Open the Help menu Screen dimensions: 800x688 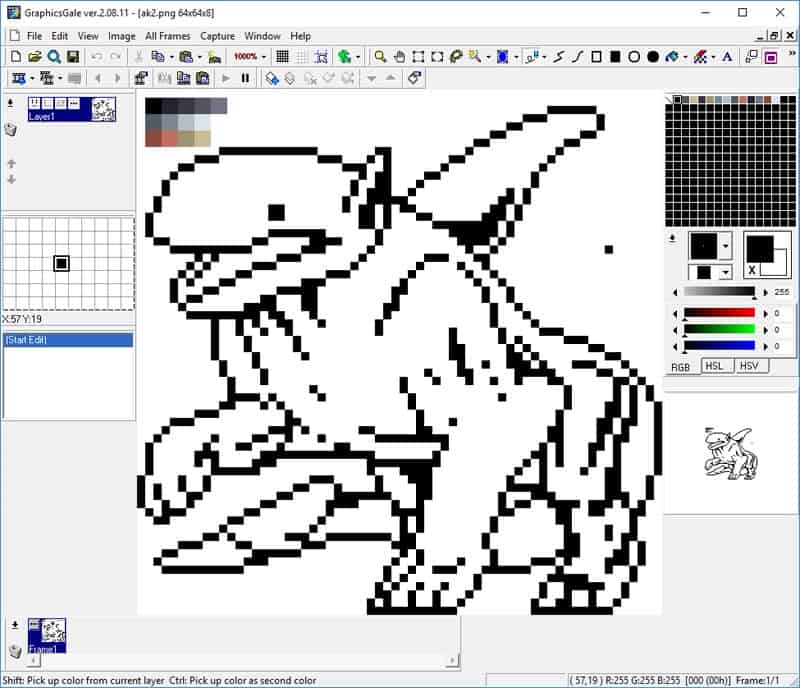point(301,36)
